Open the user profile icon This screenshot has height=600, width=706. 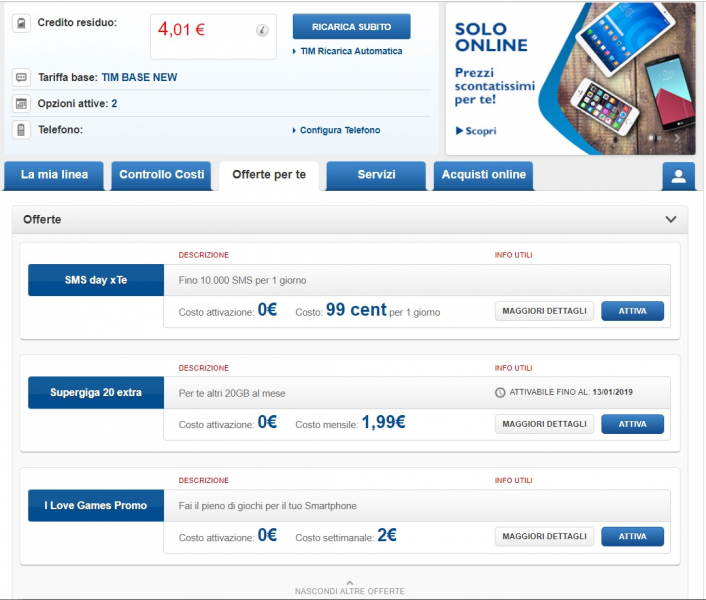(x=678, y=176)
